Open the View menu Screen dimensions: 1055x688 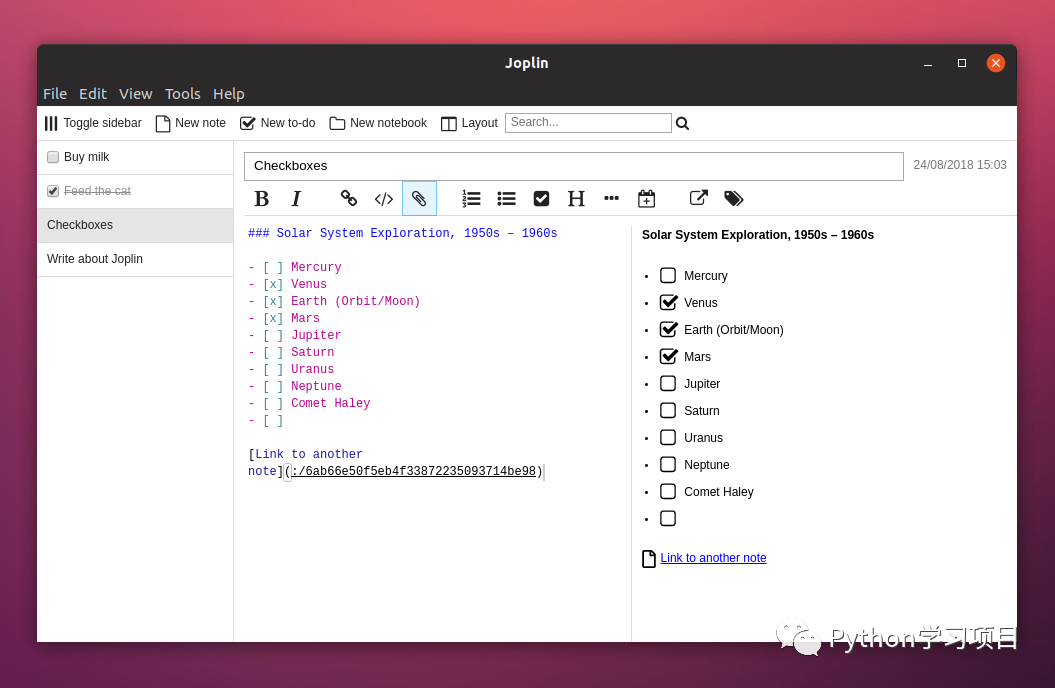[x=135, y=93]
